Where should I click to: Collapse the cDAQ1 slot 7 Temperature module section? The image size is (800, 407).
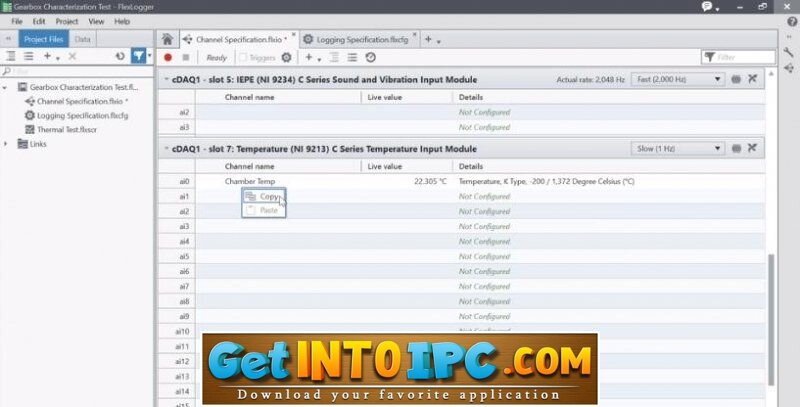(166, 149)
